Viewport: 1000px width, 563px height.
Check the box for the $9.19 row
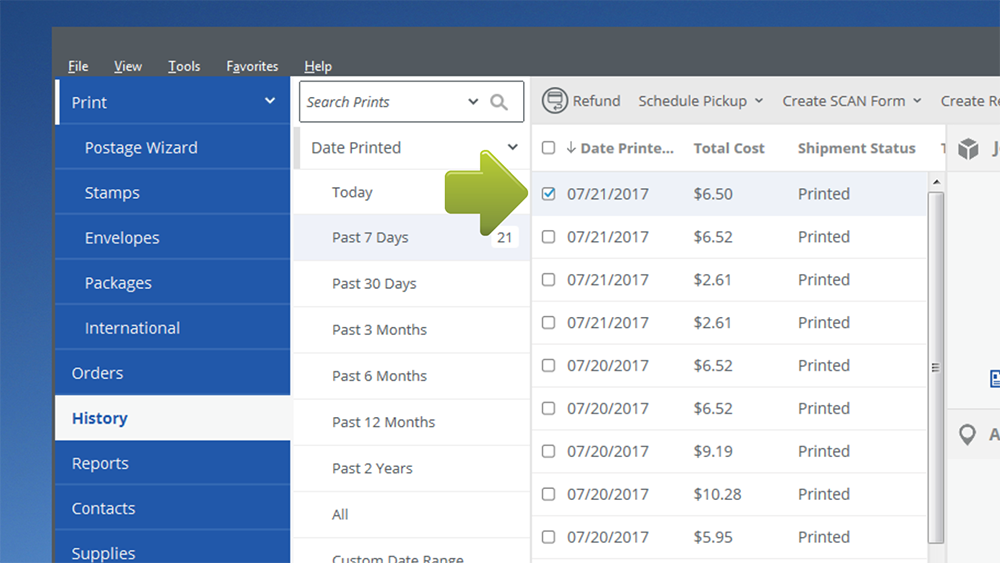(548, 451)
